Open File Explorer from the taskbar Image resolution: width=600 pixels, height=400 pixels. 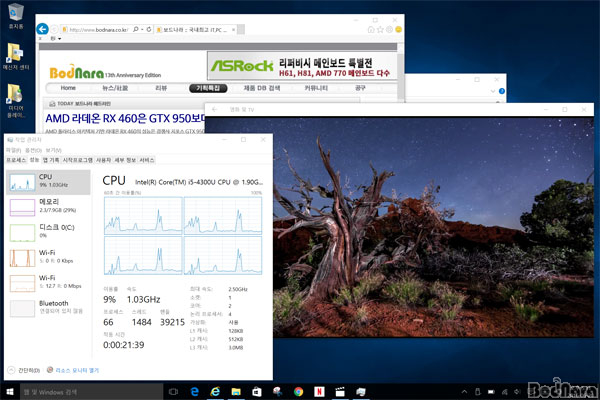click(x=236, y=392)
